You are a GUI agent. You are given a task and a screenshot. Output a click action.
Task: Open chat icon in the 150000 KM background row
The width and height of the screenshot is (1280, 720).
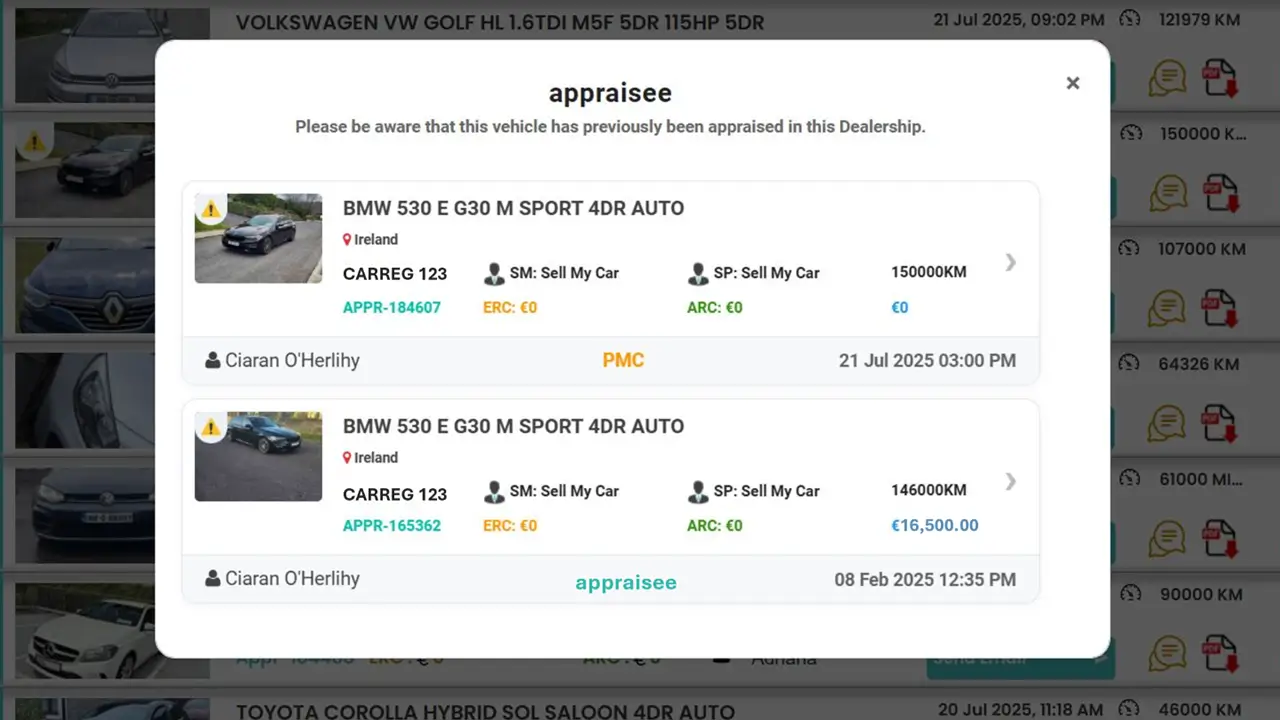click(1167, 193)
